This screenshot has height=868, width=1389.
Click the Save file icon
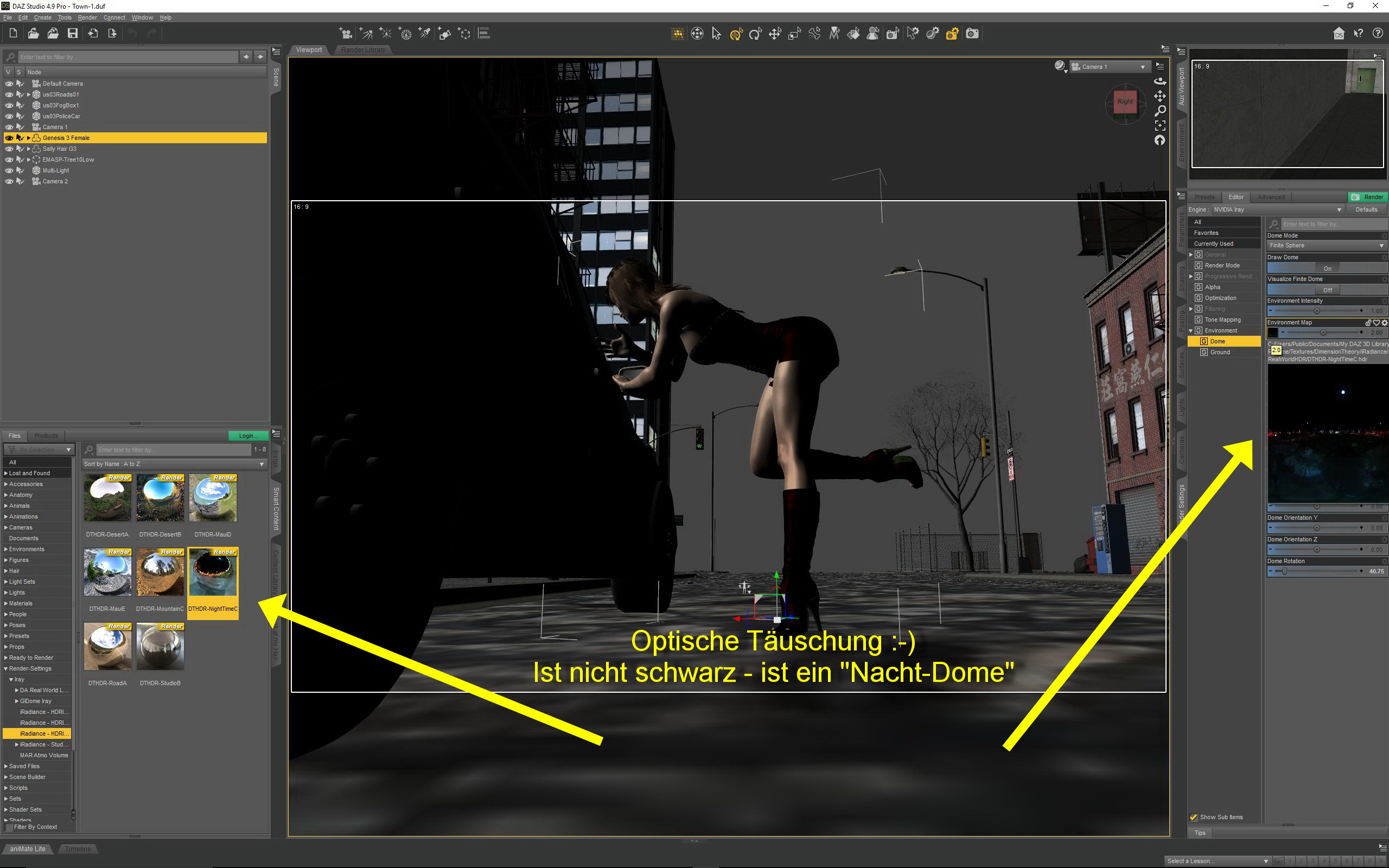click(x=72, y=34)
